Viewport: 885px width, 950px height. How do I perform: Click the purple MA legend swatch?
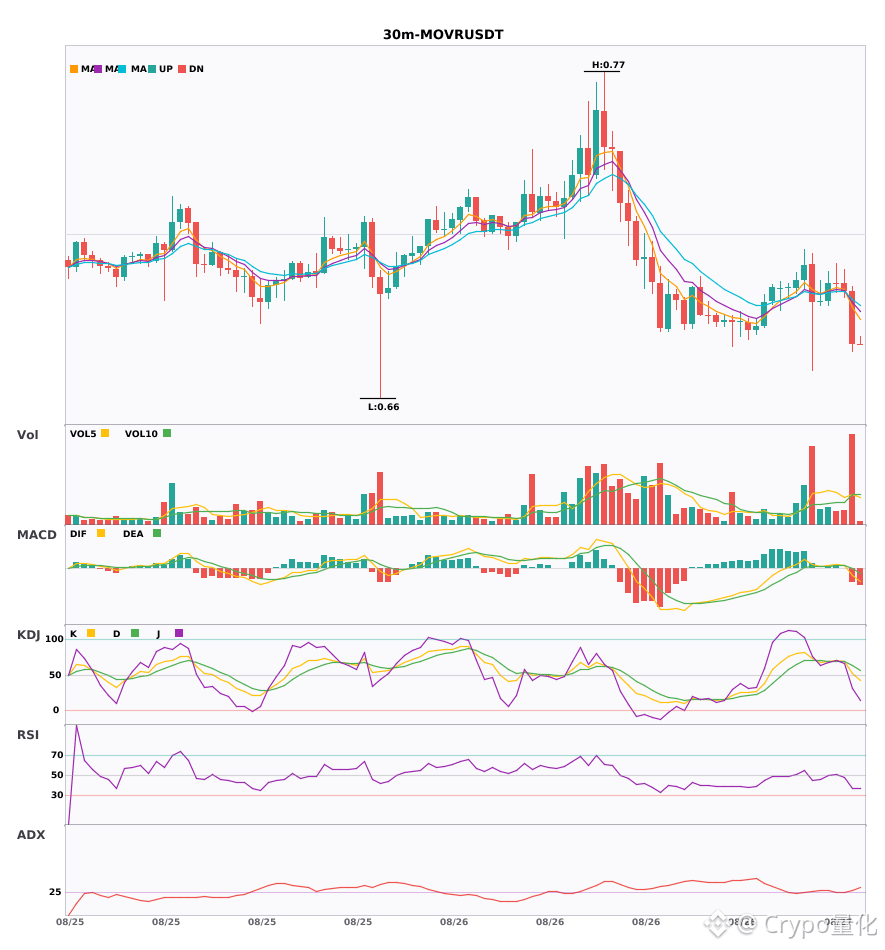click(x=98, y=69)
